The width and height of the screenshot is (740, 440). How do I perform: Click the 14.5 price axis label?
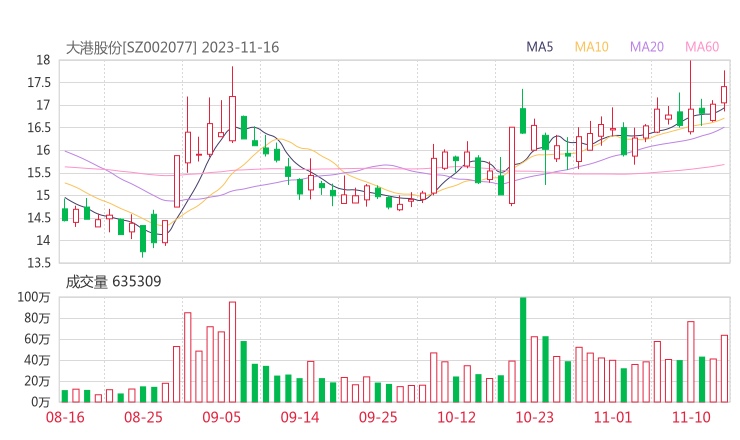(x=38, y=218)
